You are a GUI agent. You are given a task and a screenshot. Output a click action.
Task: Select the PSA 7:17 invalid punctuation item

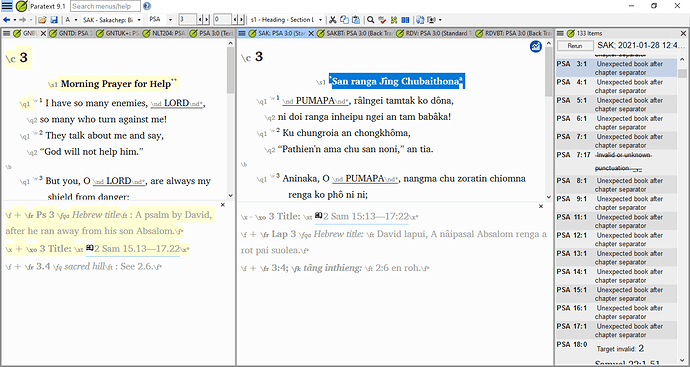pos(616,161)
